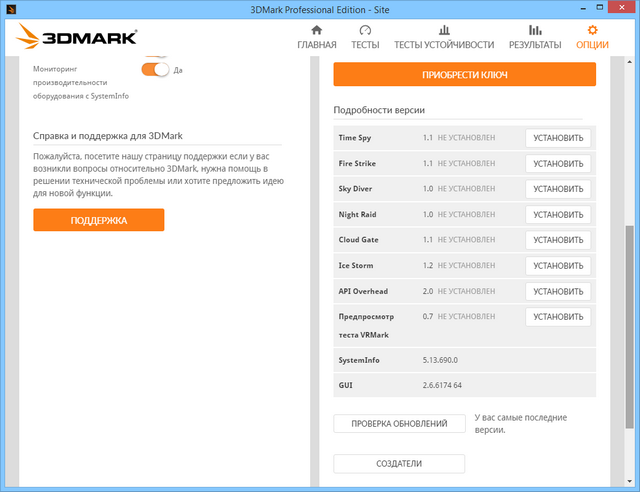
Task: Click the Подробности версии heading
Action: point(379,110)
